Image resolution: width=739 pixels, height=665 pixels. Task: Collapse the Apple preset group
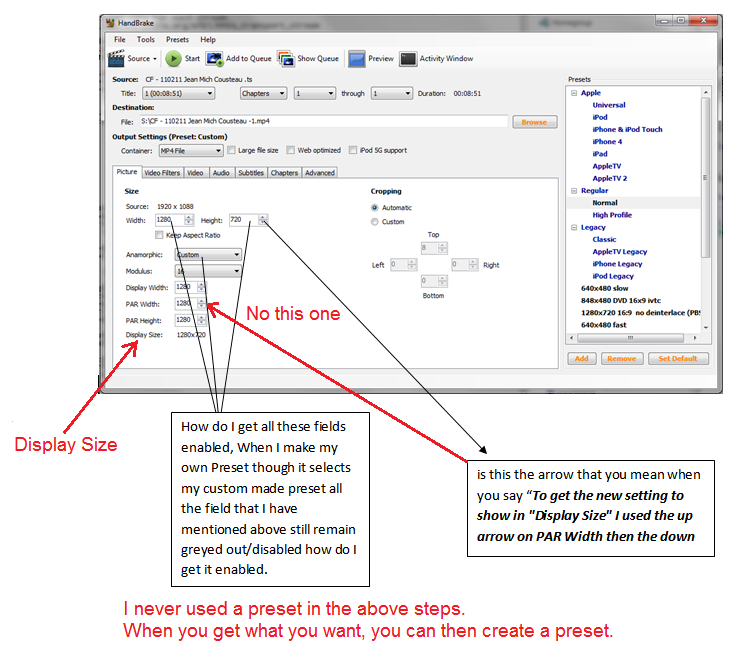(574, 93)
